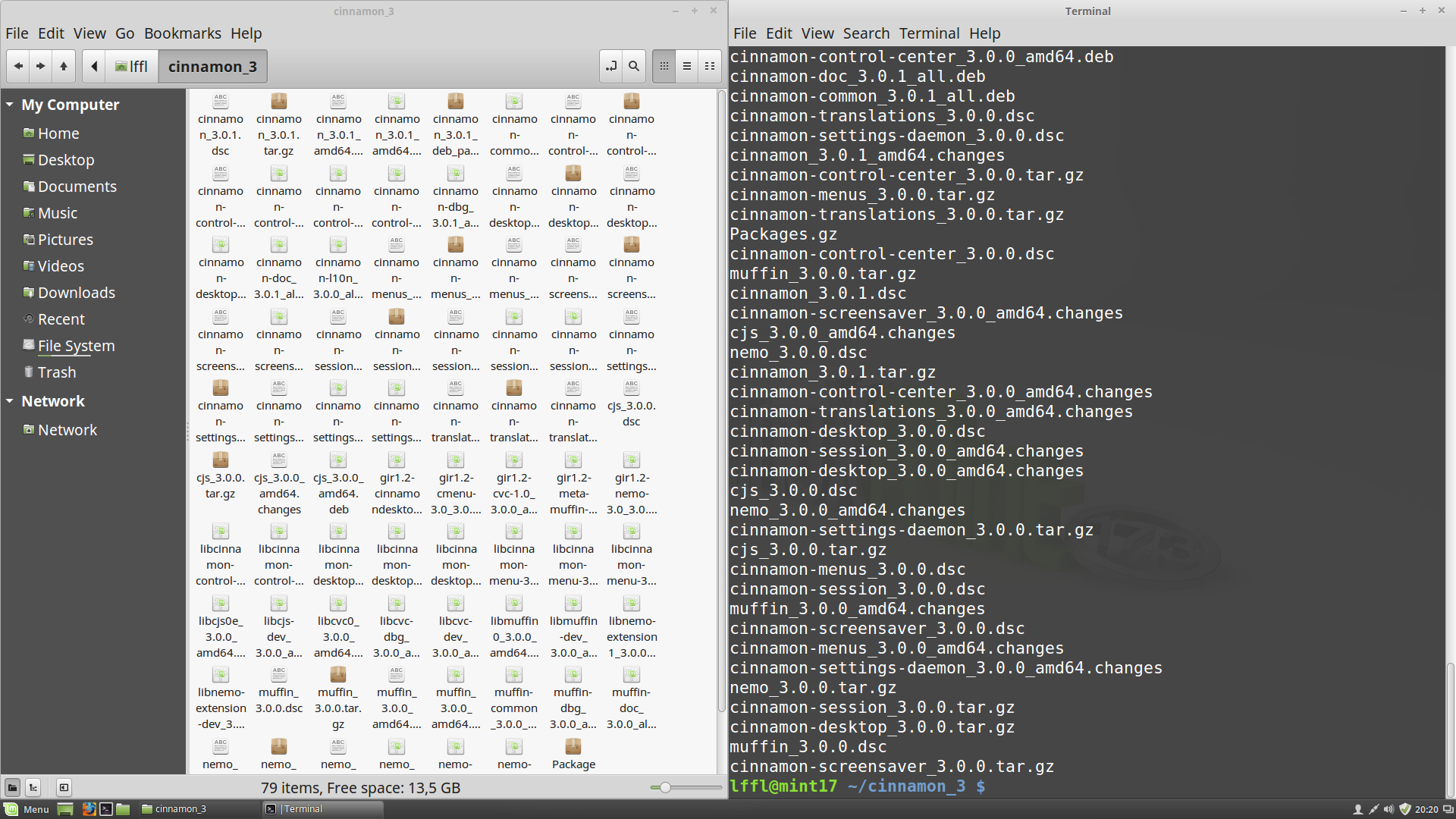Open the file search magnifier
The width and height of the screenshot is (1456, 819).
pos(634,67)
